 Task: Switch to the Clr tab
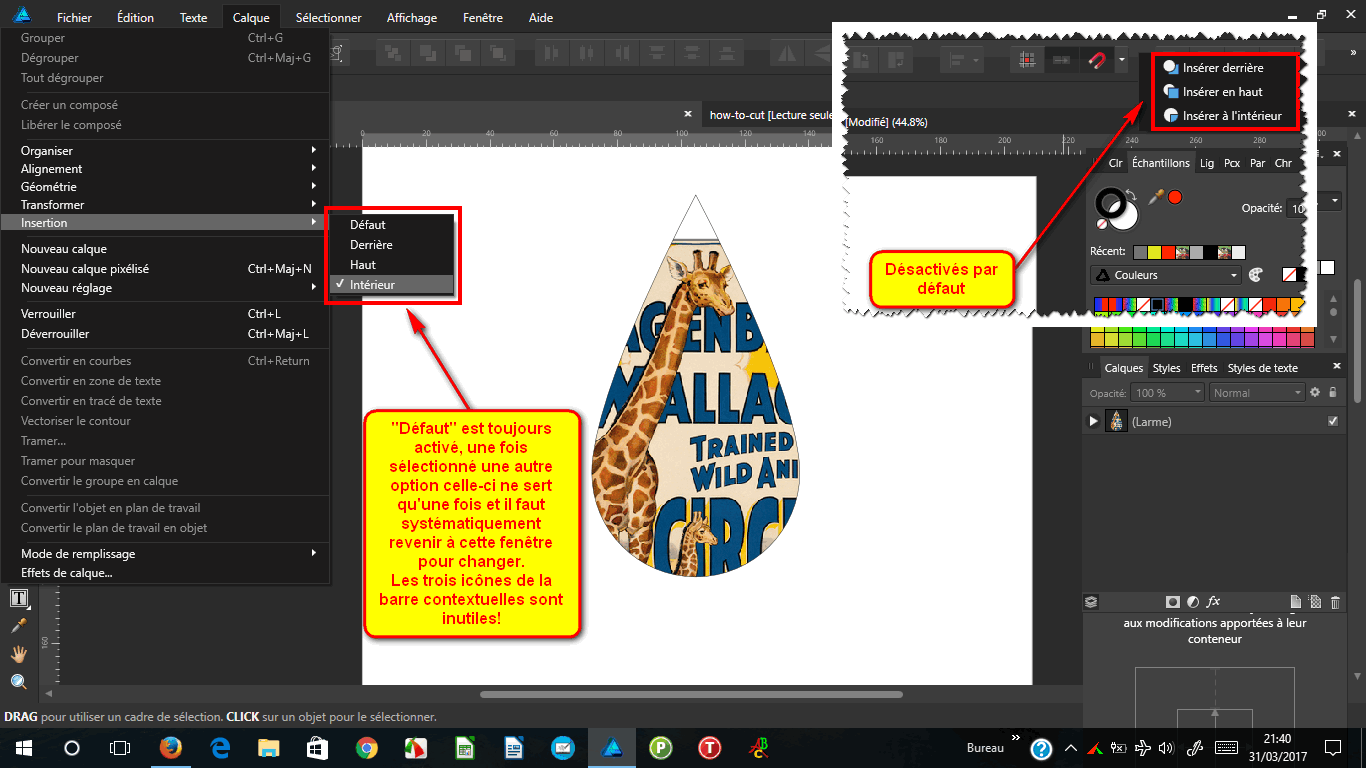1116,163
